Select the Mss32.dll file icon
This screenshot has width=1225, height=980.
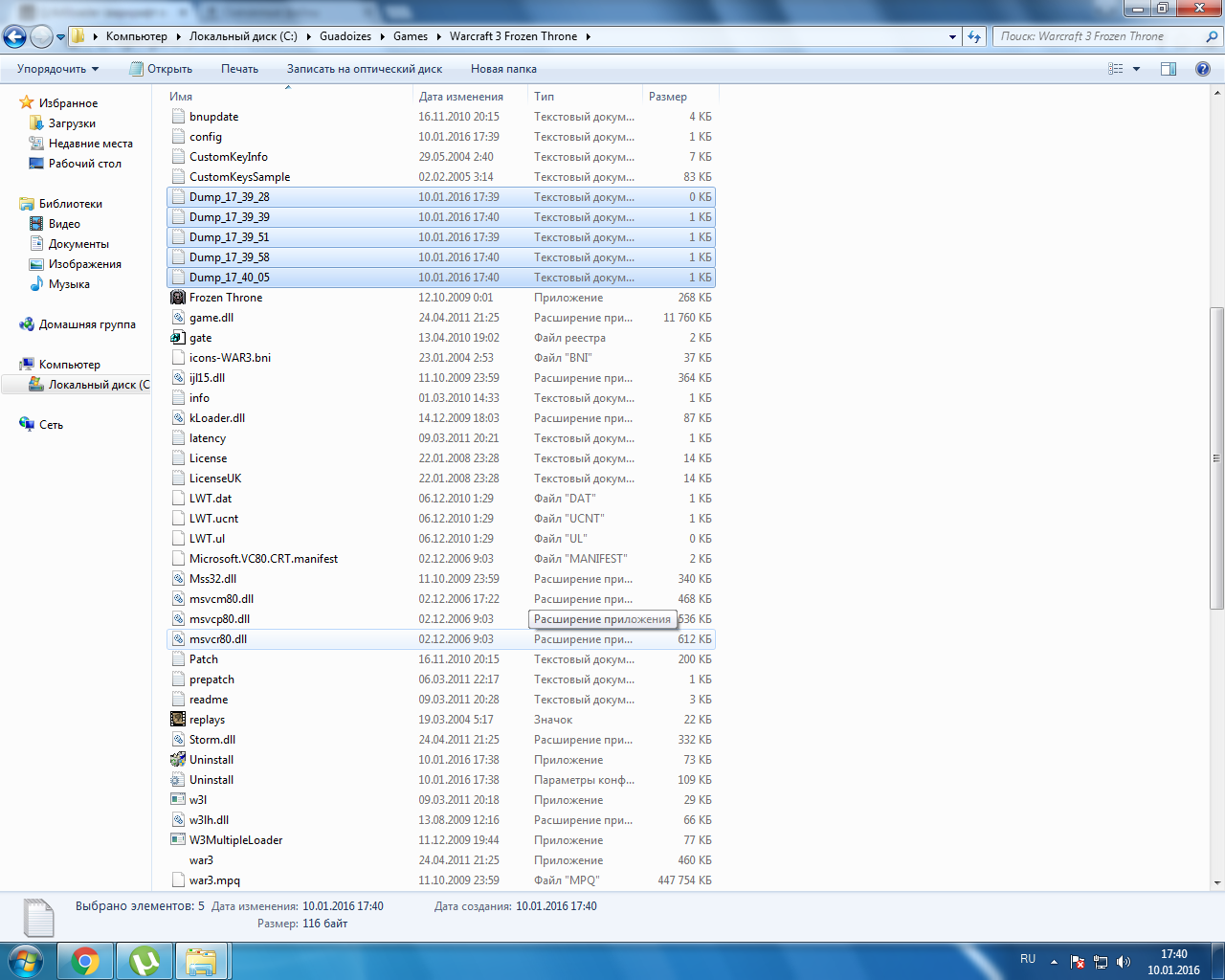(178, 579)
